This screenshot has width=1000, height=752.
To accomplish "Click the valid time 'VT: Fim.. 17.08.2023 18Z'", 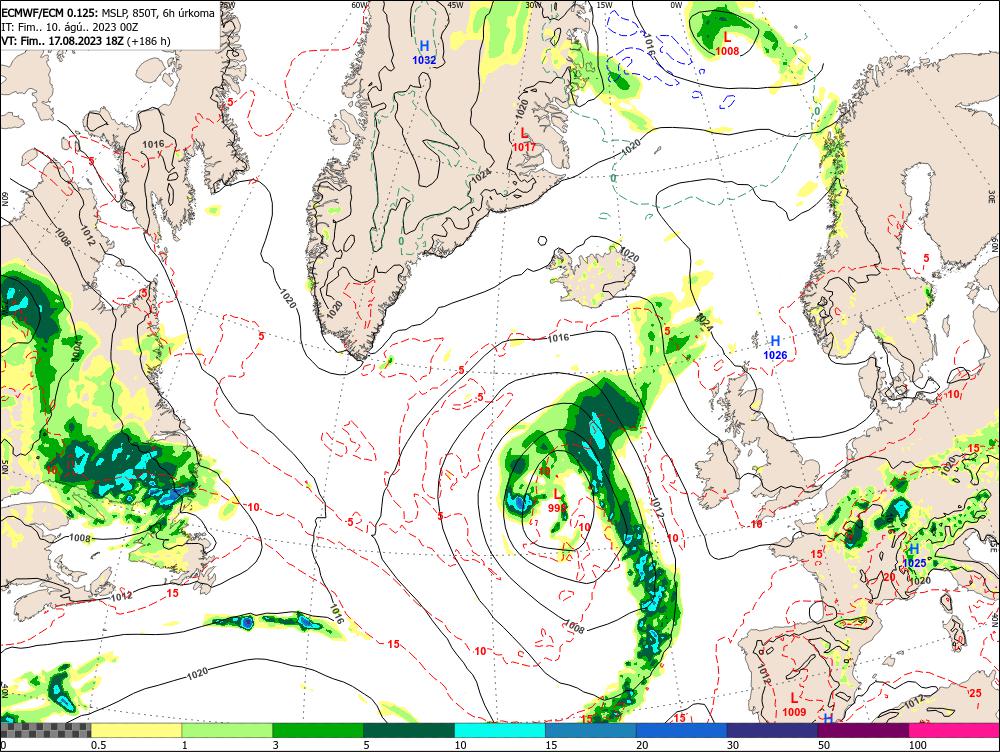I will 62,41.
